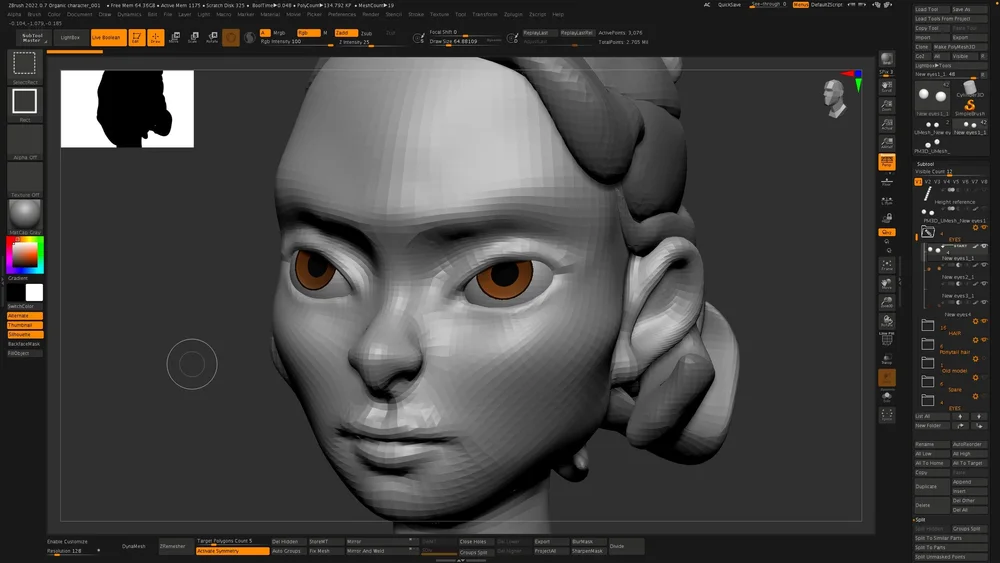Toggle the Rgb channel button
The height and width of the screenshot is (563, 1000).
tap(309, 33)
